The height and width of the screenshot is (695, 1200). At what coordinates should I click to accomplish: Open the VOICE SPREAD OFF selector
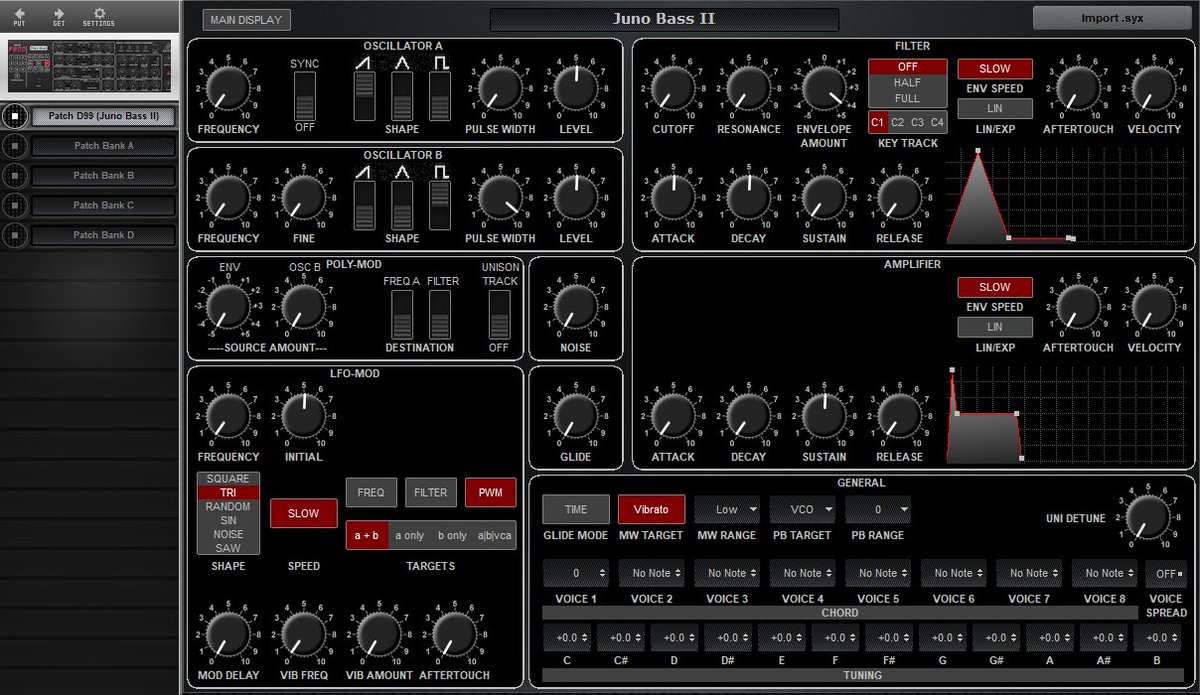coord(1165,573)
